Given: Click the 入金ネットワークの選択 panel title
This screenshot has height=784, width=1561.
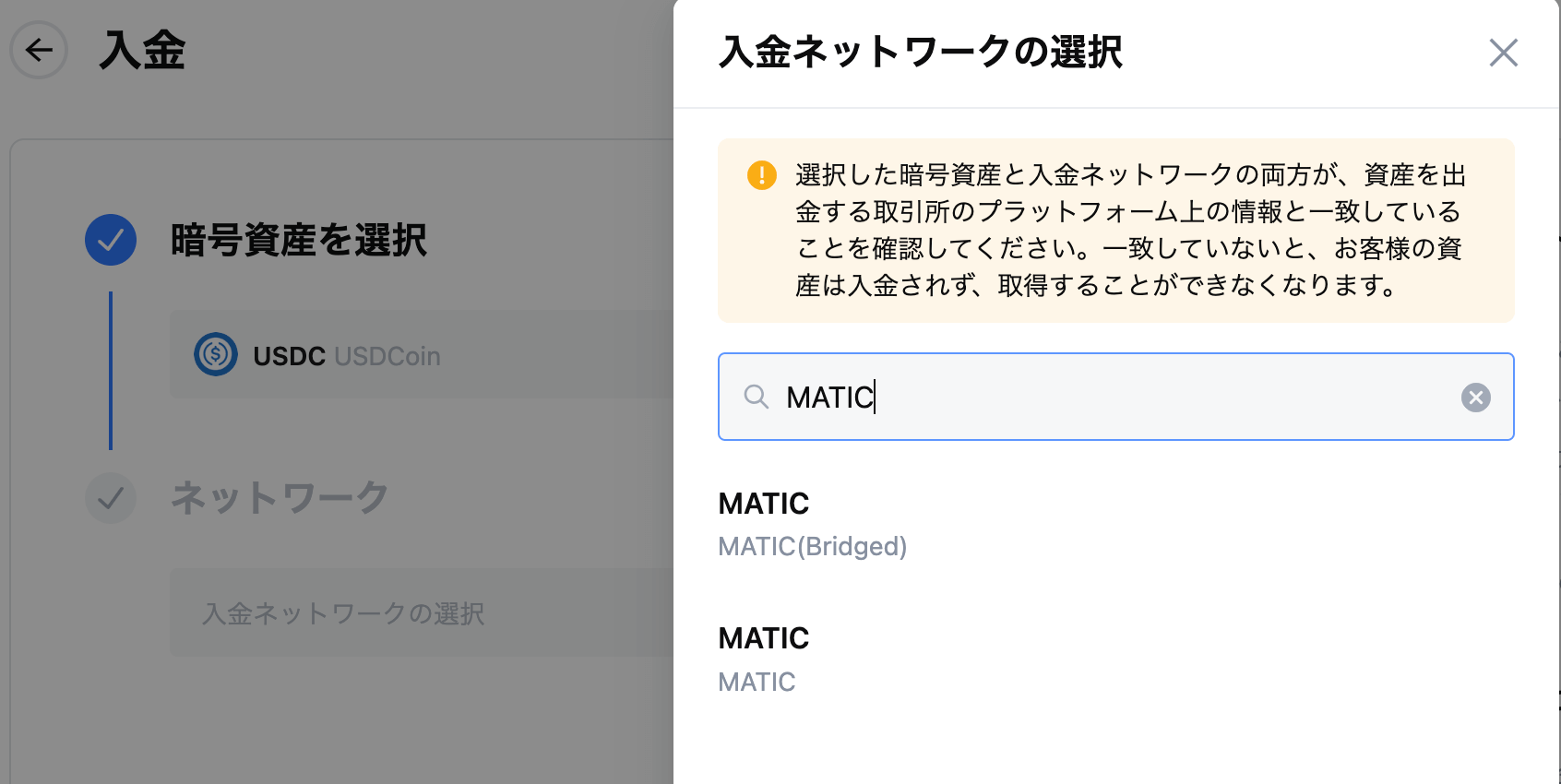Looking at the screenshot, I should (x=921, y=52).
